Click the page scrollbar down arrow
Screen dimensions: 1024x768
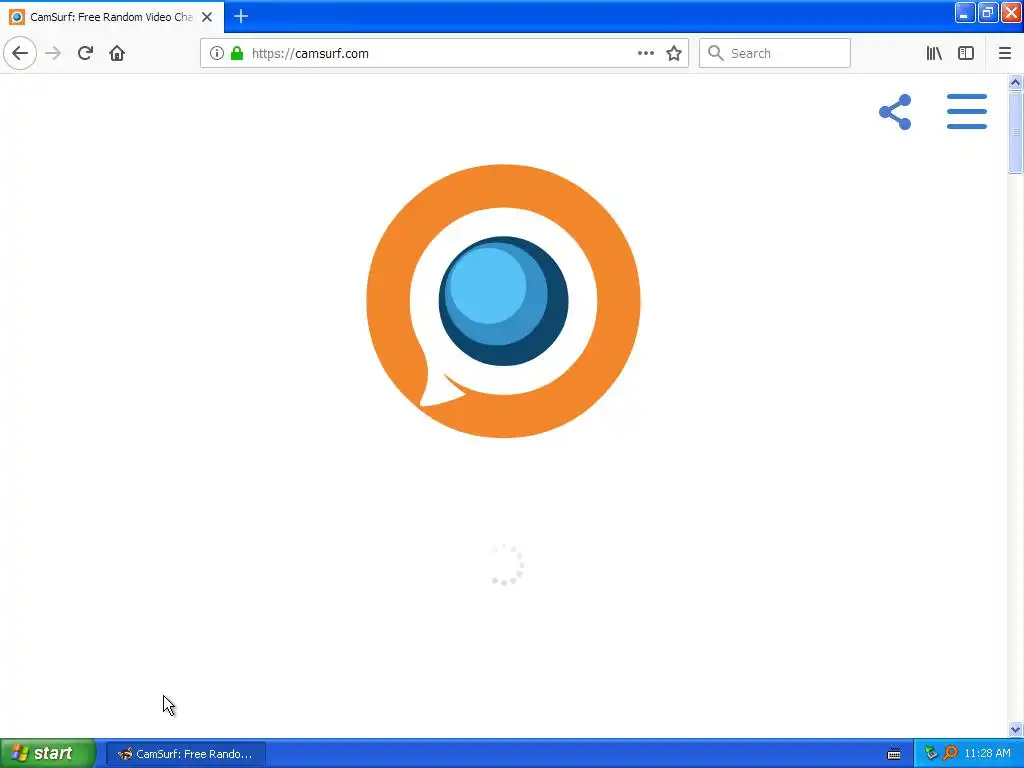coord(1015,729)
